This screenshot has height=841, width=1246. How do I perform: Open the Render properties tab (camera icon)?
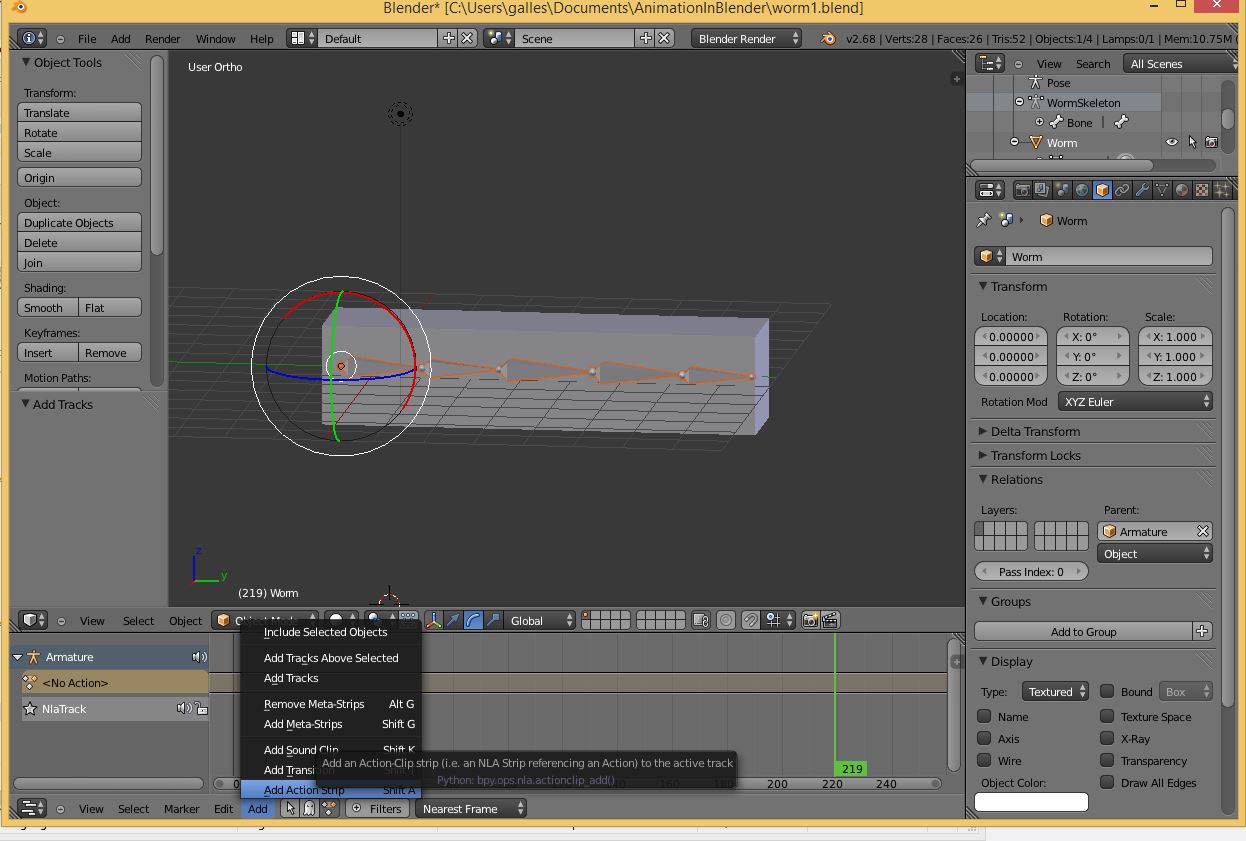[x=1022, y=190]
